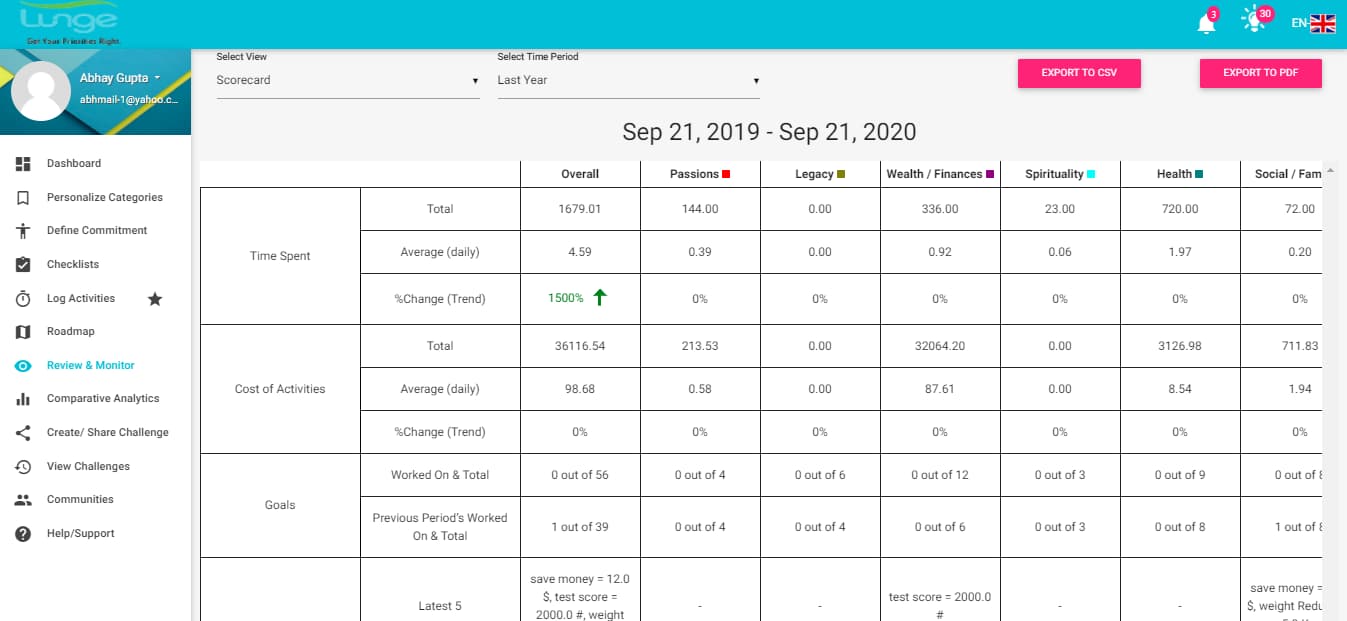Go to Define Commitment
Image resolution: width=1347 pixels, height=621 pixels.
click(x=95, y=231)
